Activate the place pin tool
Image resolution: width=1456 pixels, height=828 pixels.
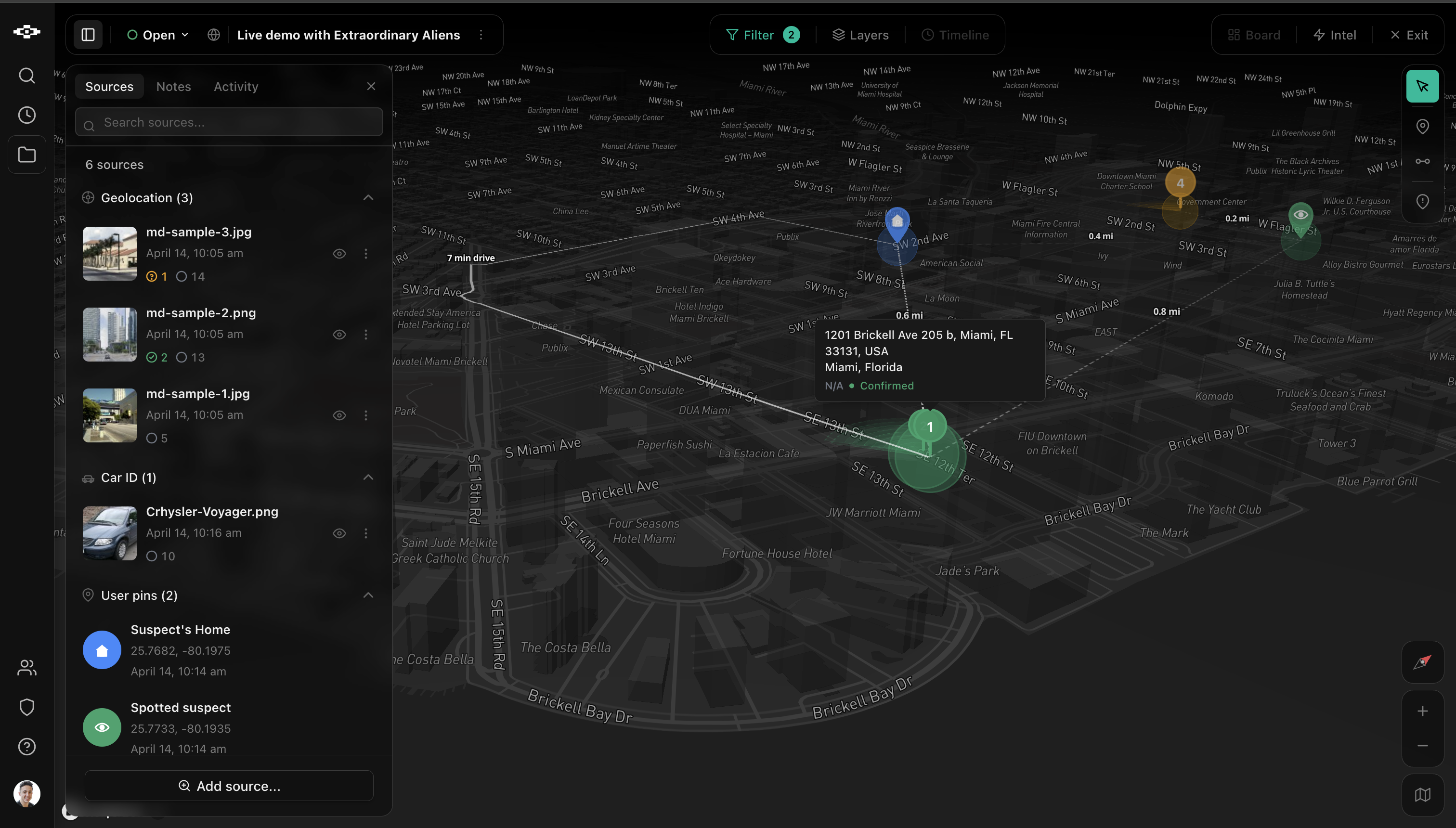(x=1422, y=126)
